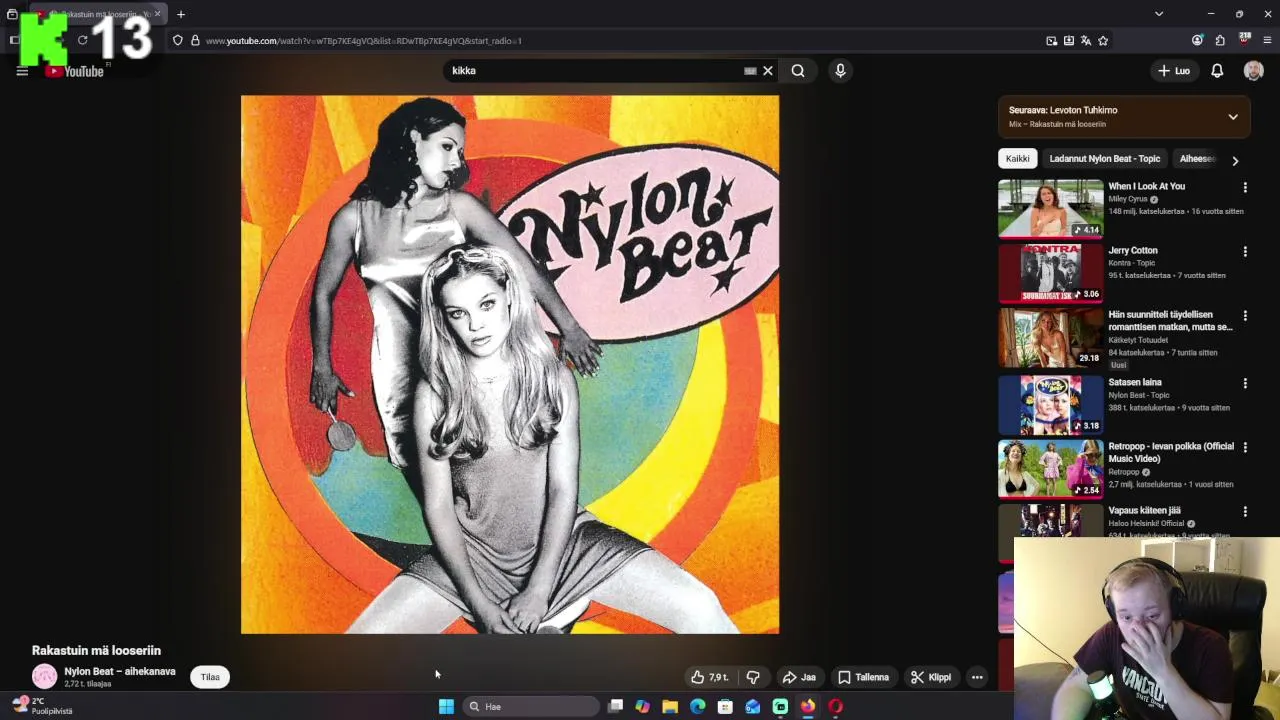Viewport: 1280px width, 720px height.
Task: Start voice search with the microphone icon
Action: click(840, 70)
